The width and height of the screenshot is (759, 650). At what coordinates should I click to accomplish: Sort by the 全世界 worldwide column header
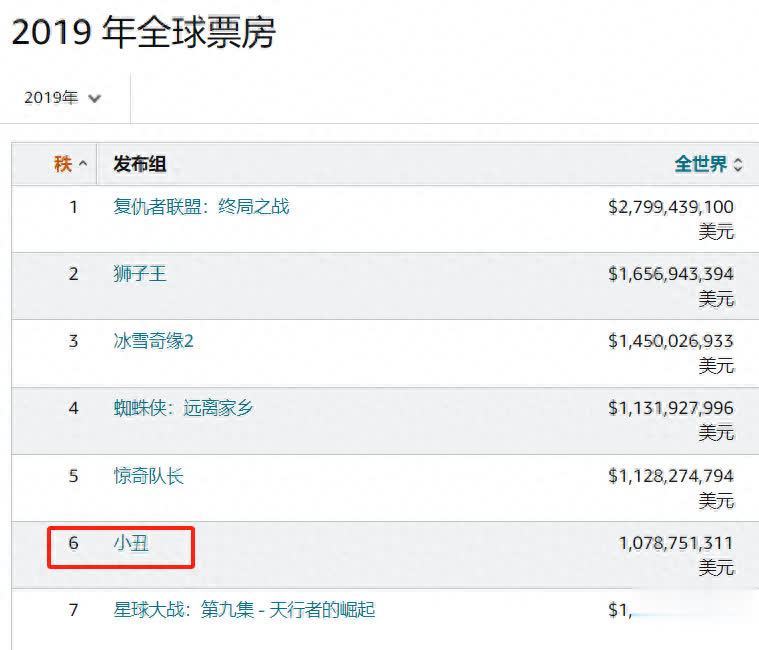(708, 164)
